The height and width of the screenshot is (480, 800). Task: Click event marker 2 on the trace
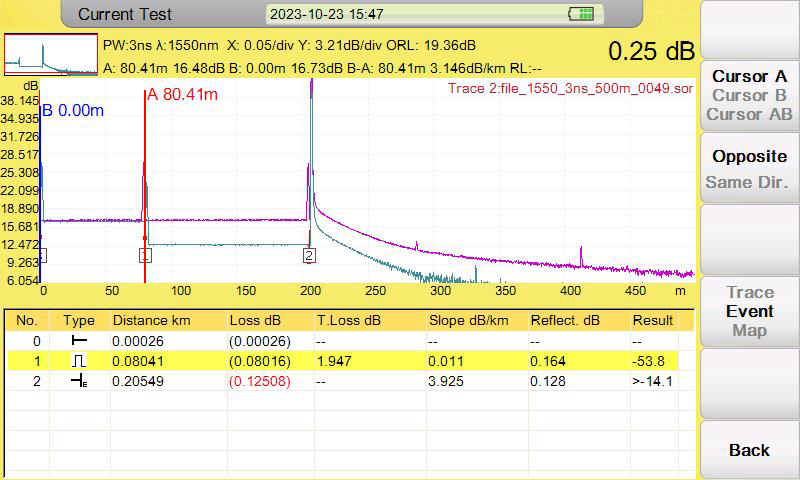pyautogui.click(x=309, y=255)
